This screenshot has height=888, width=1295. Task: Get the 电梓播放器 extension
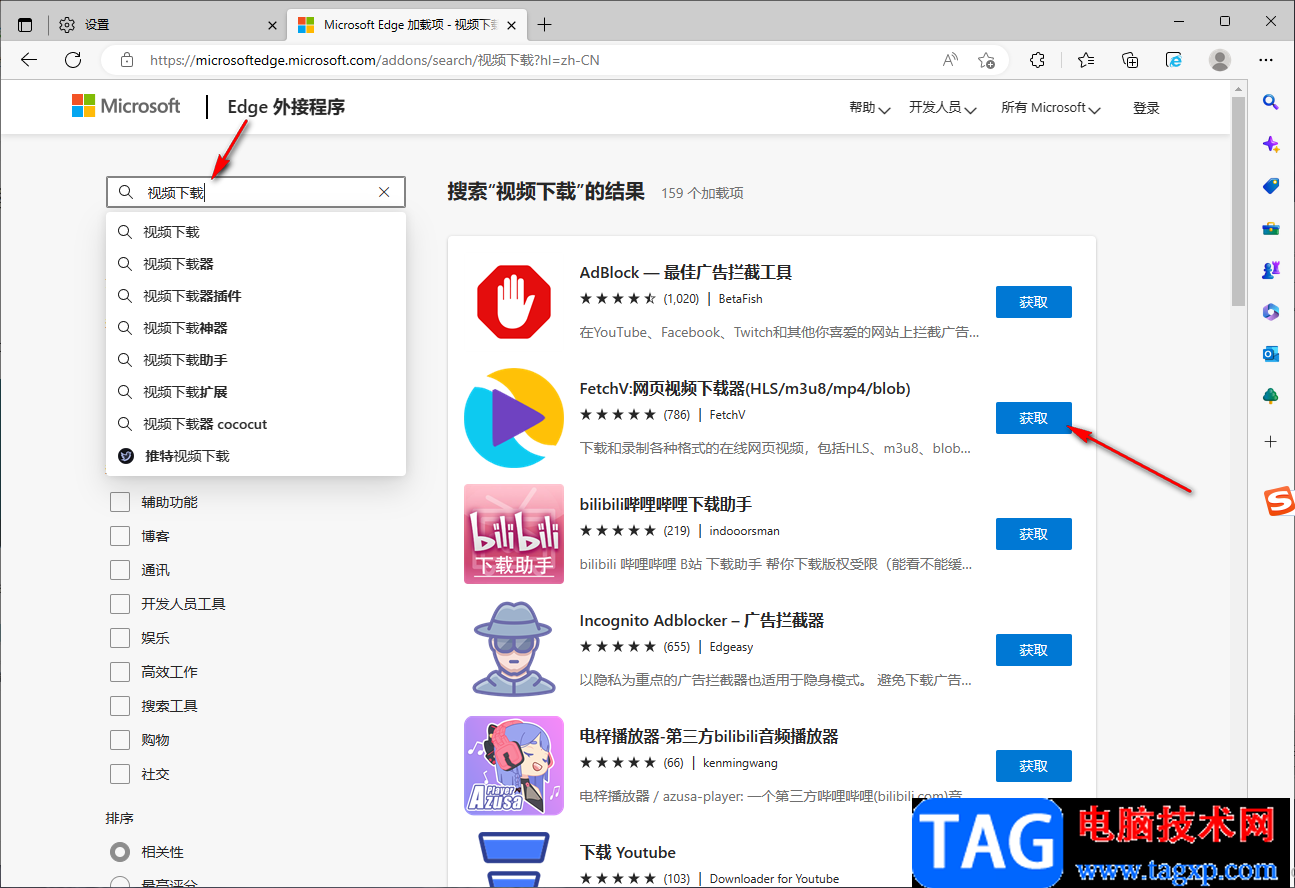click(1033, 766)
